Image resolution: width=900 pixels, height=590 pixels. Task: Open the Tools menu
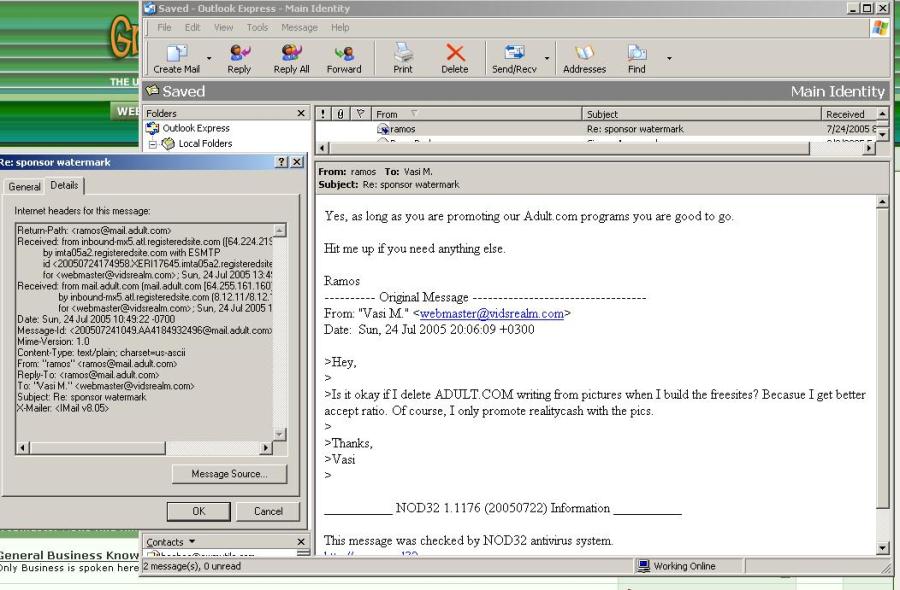click(x=257, y=28)
